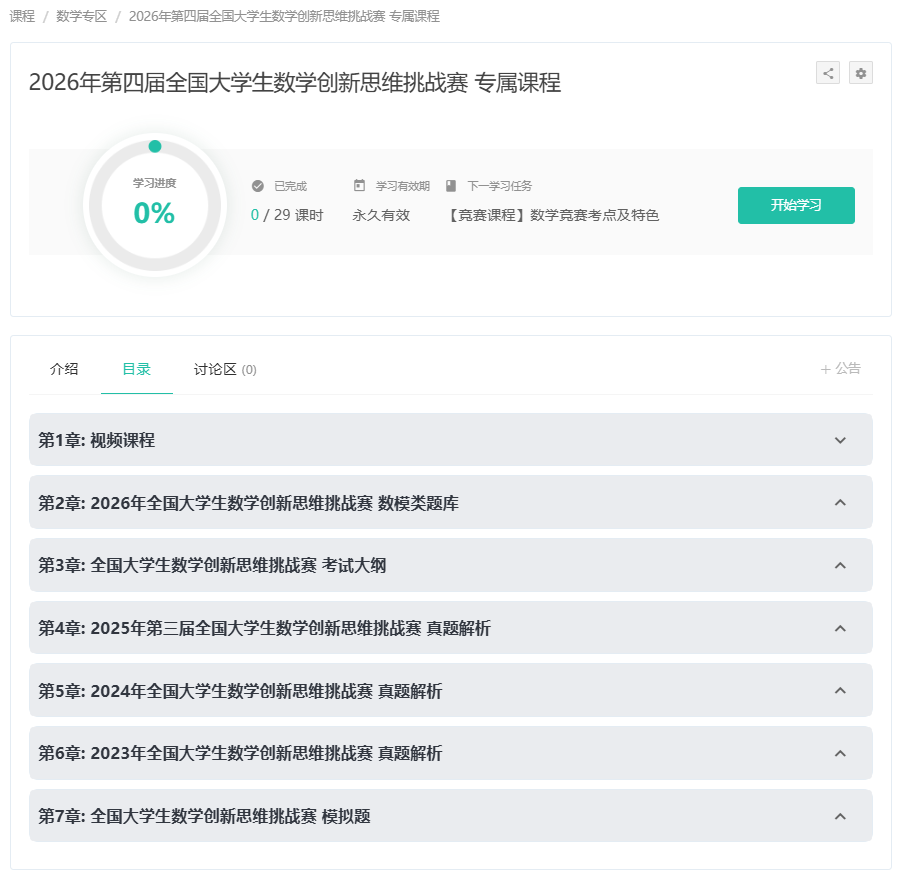Image resolution: width=900 pixels, height=877 pixels.
Task: Go to 课程 breadcrumb link
Action: pyautogui.click(x=22, y=17)
